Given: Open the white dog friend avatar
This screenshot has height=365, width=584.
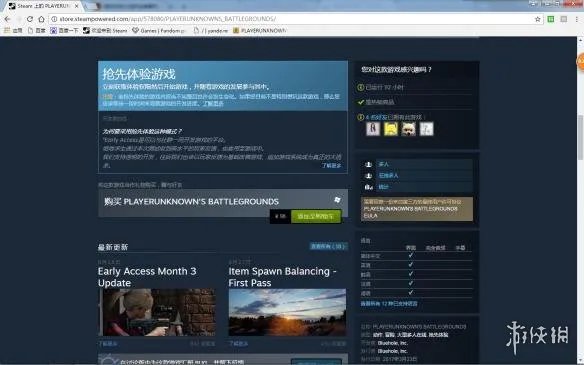Looking at the screenshot, I should 409,129.
